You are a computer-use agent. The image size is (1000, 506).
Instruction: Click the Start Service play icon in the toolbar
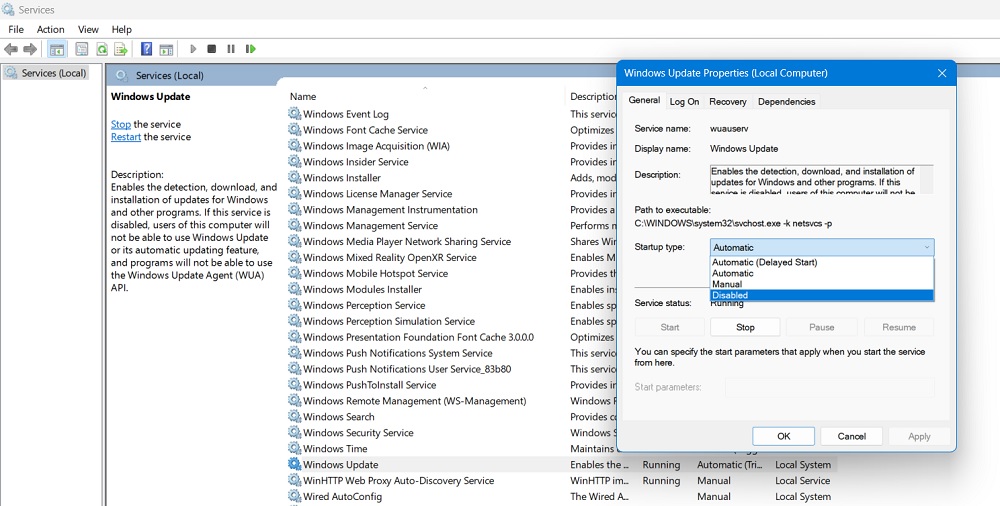[x=193, y=49]
